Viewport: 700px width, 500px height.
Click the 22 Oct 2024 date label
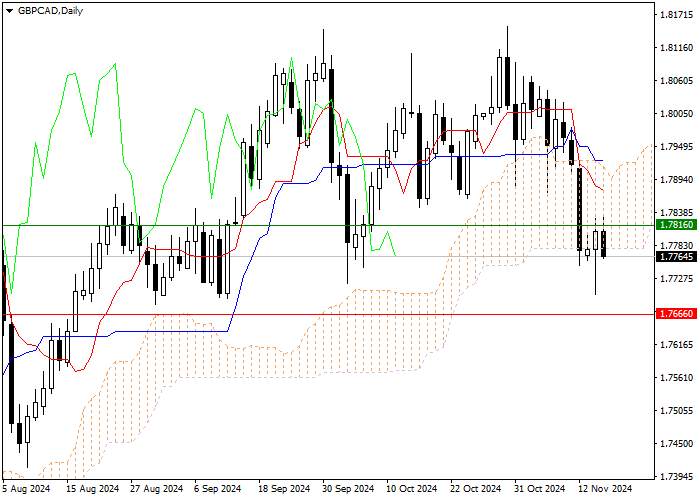(475, 489)
